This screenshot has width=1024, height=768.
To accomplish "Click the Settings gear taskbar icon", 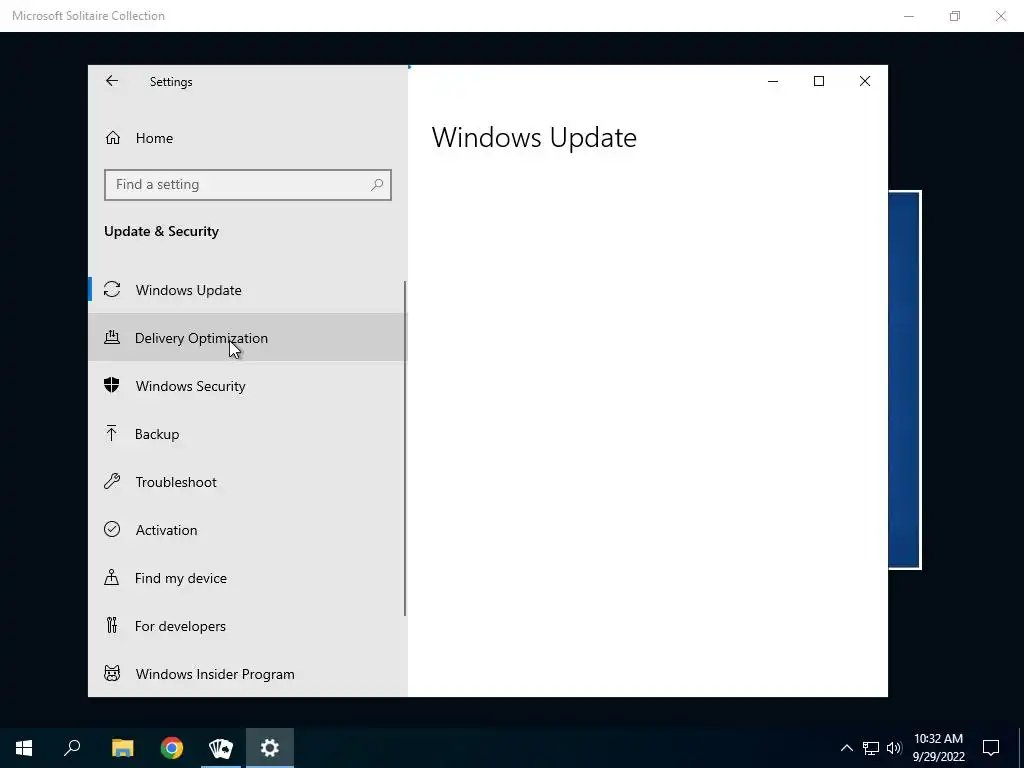I will tap(270, 748).
